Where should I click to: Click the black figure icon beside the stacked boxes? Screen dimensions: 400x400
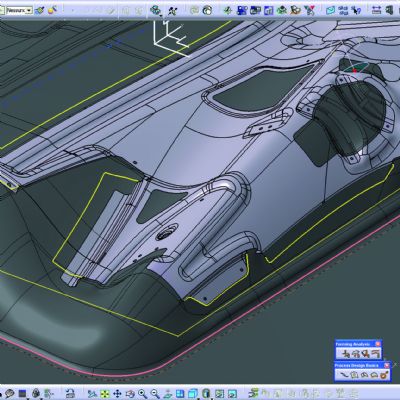(173, 11)
